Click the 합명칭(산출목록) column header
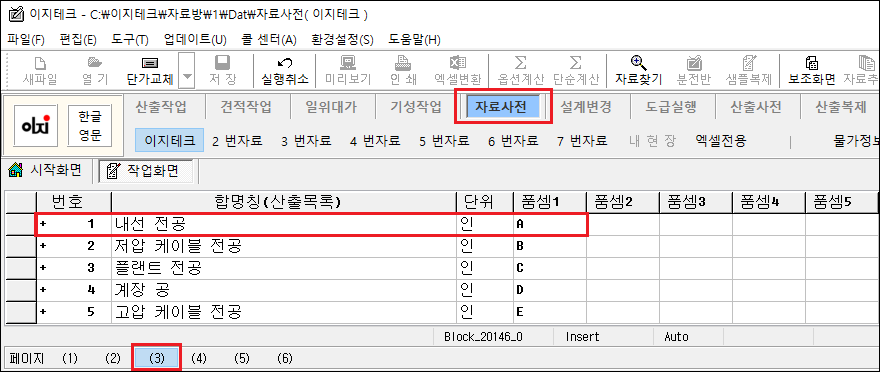The width and height of the screenshot is (880, 372). [284, 202]
